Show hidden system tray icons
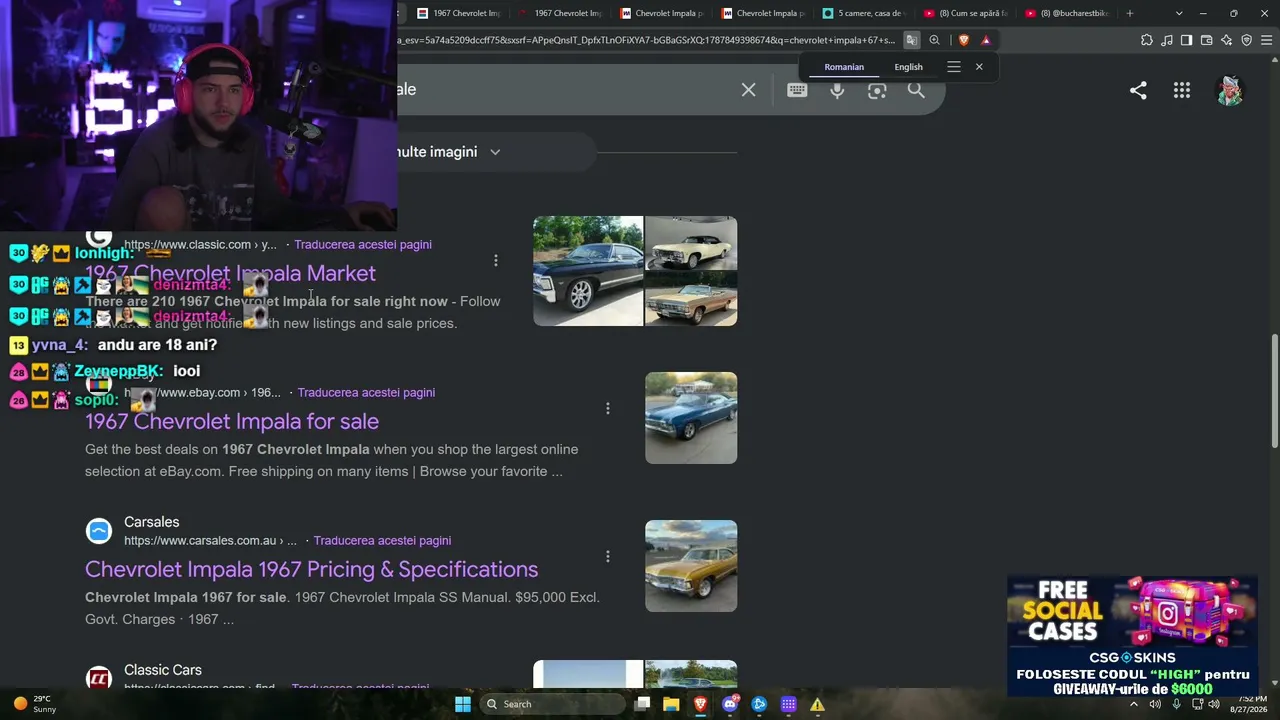The image size is (1280, 720). (x=1134, y=704)
